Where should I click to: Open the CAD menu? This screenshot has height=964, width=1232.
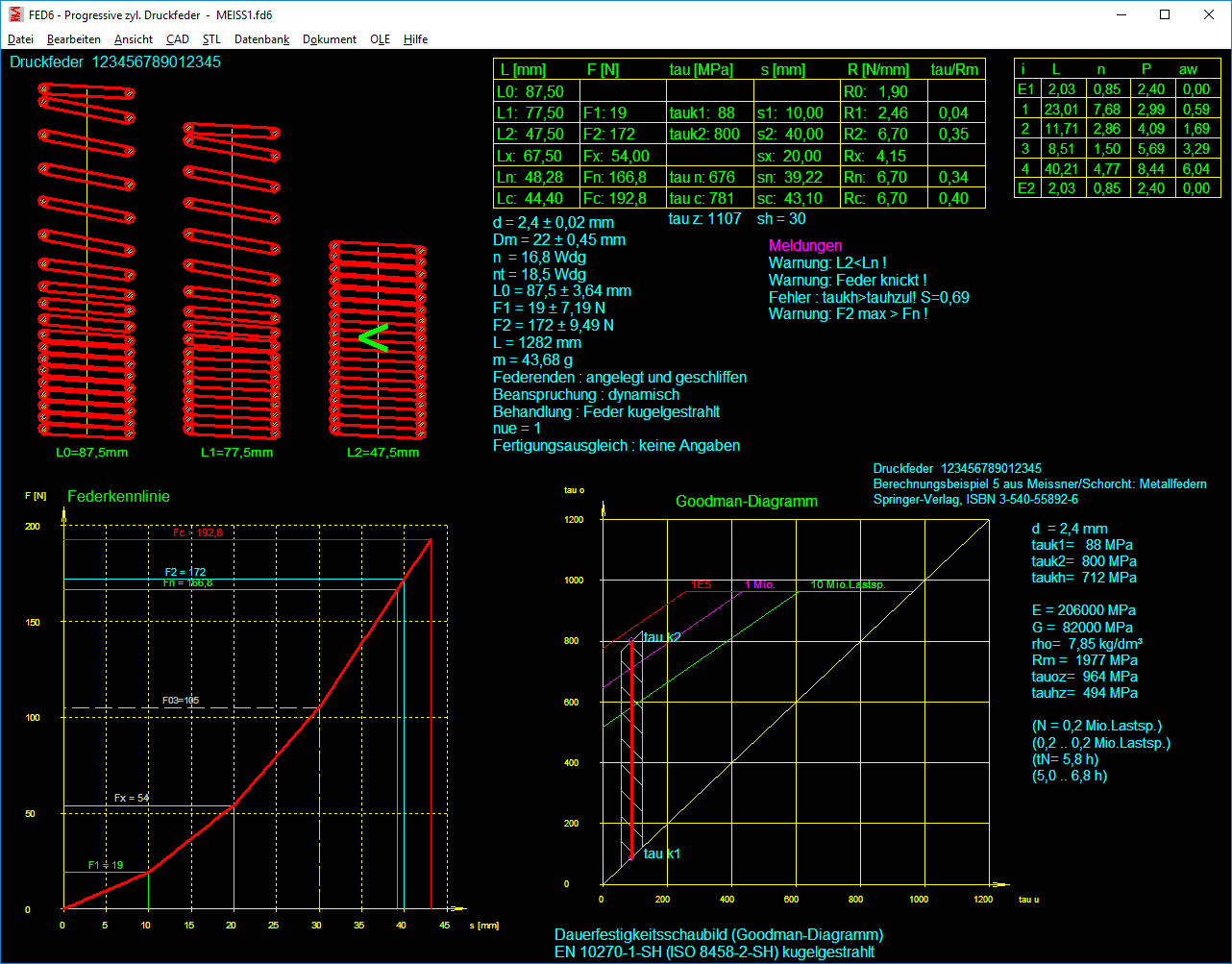pyautogui.click(x=178, y=39)
